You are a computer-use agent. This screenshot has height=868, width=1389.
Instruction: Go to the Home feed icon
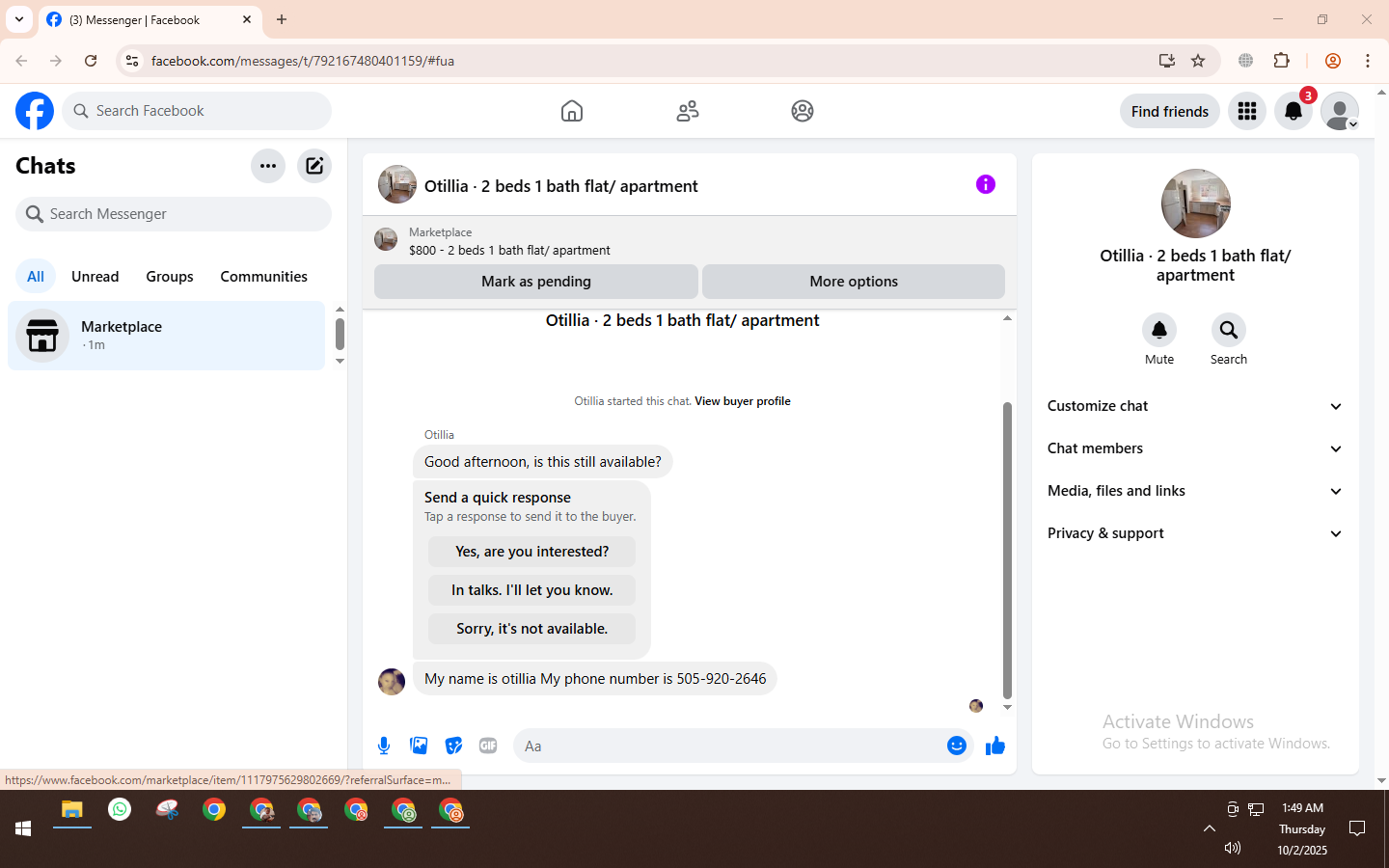[572, 111]
